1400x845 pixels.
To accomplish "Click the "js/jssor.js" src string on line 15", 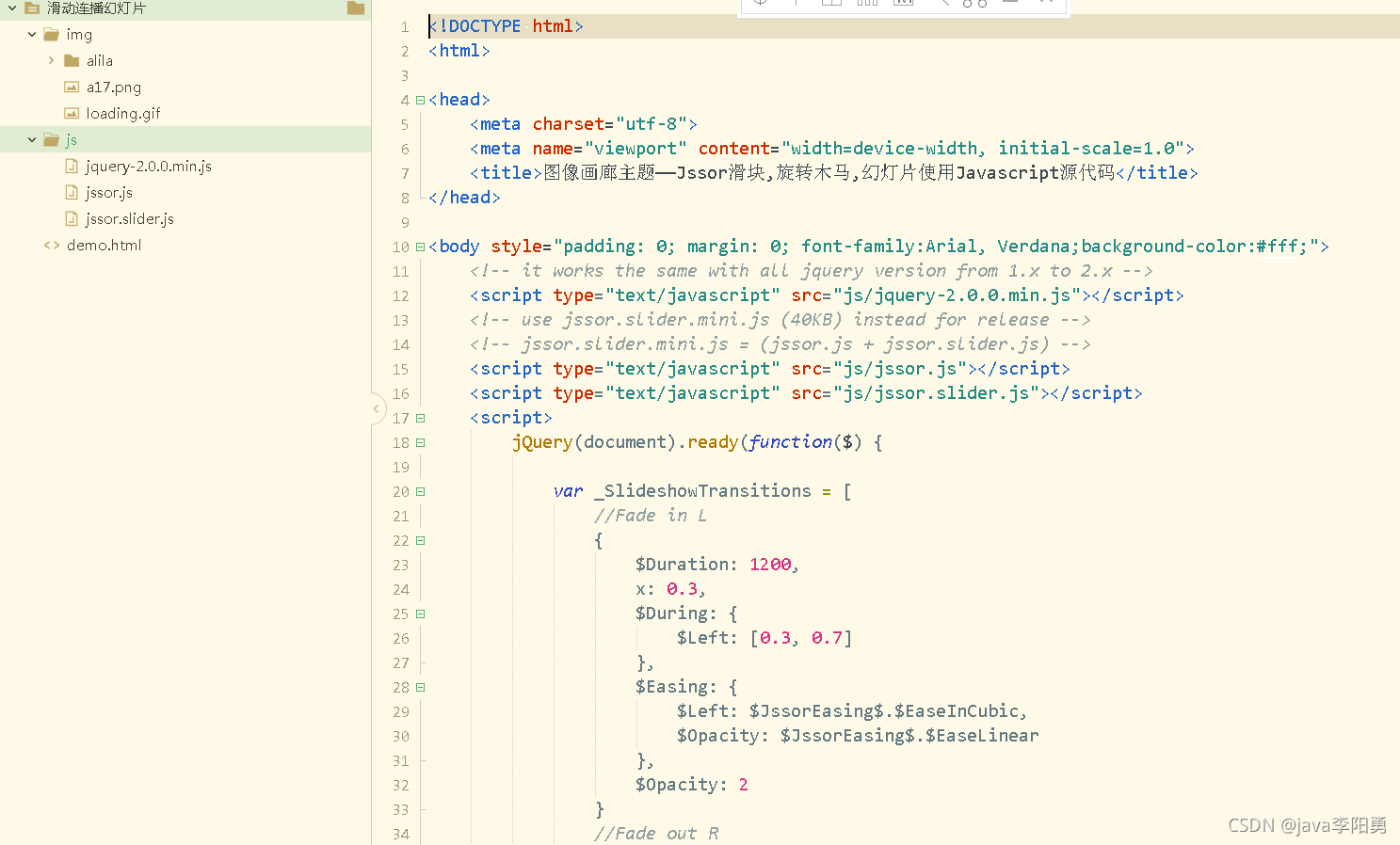I will [900, 369].
